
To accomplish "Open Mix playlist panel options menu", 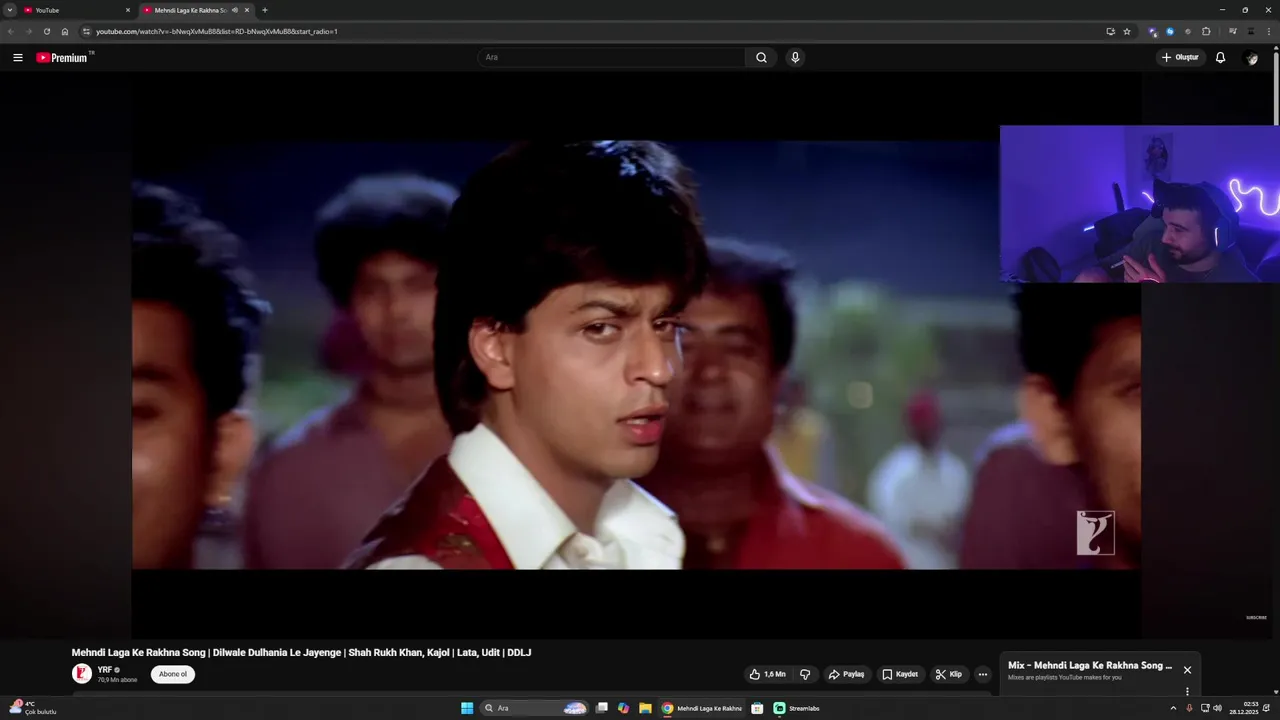I will point(1187,691).
